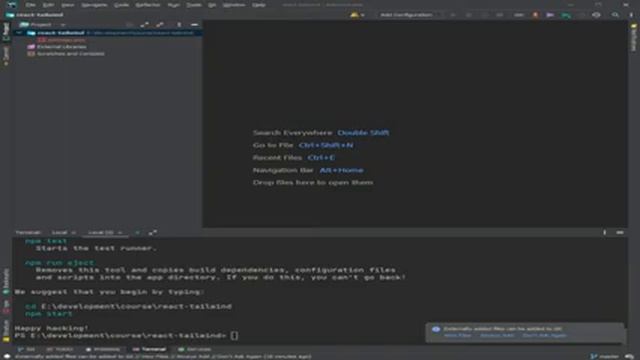The height and width of the screenshot is (360, 640).
Task: Add a new terminal session tab
Action: coord(137,233)
